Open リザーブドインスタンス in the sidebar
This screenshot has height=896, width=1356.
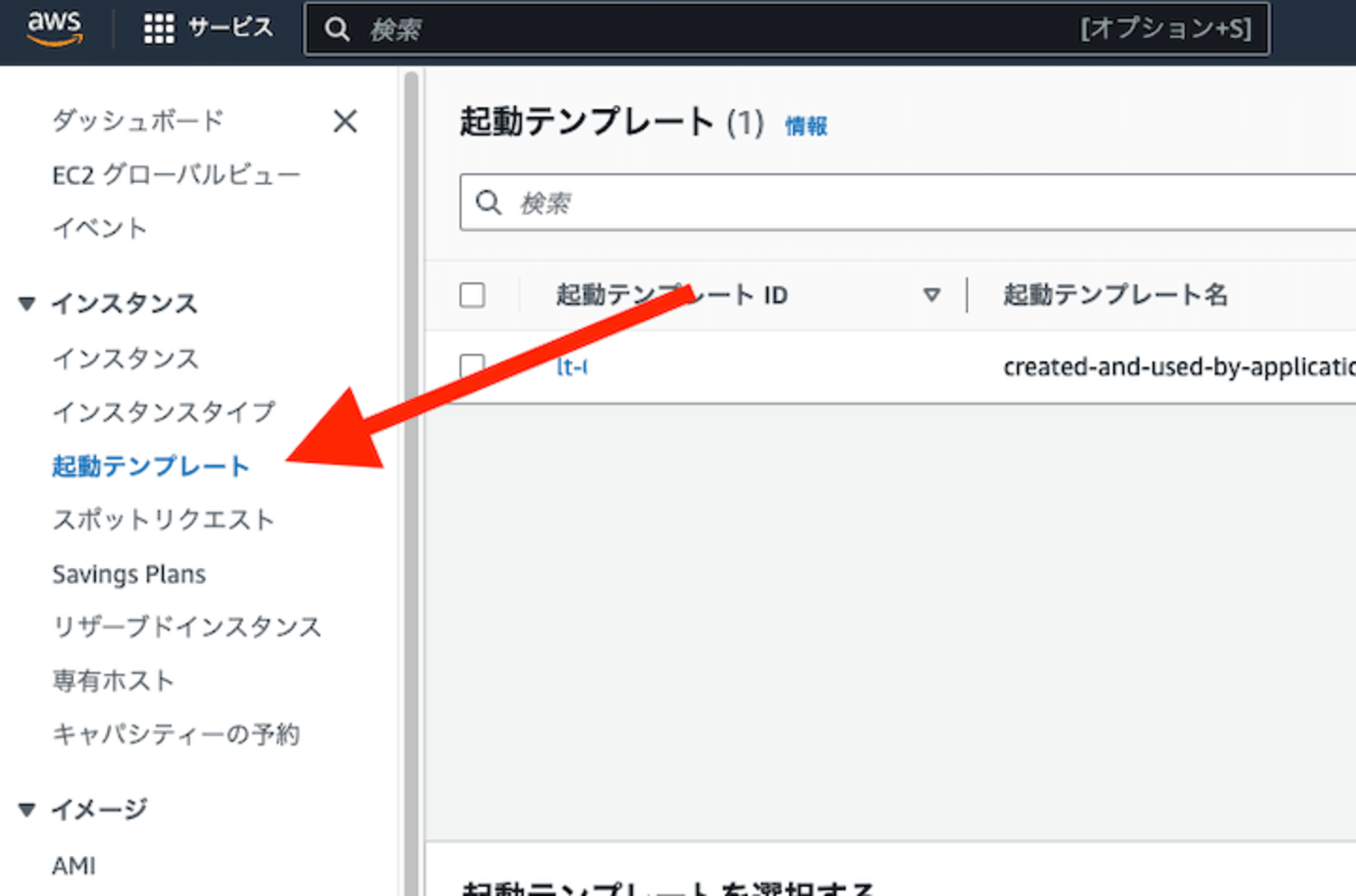click(187, 627)
